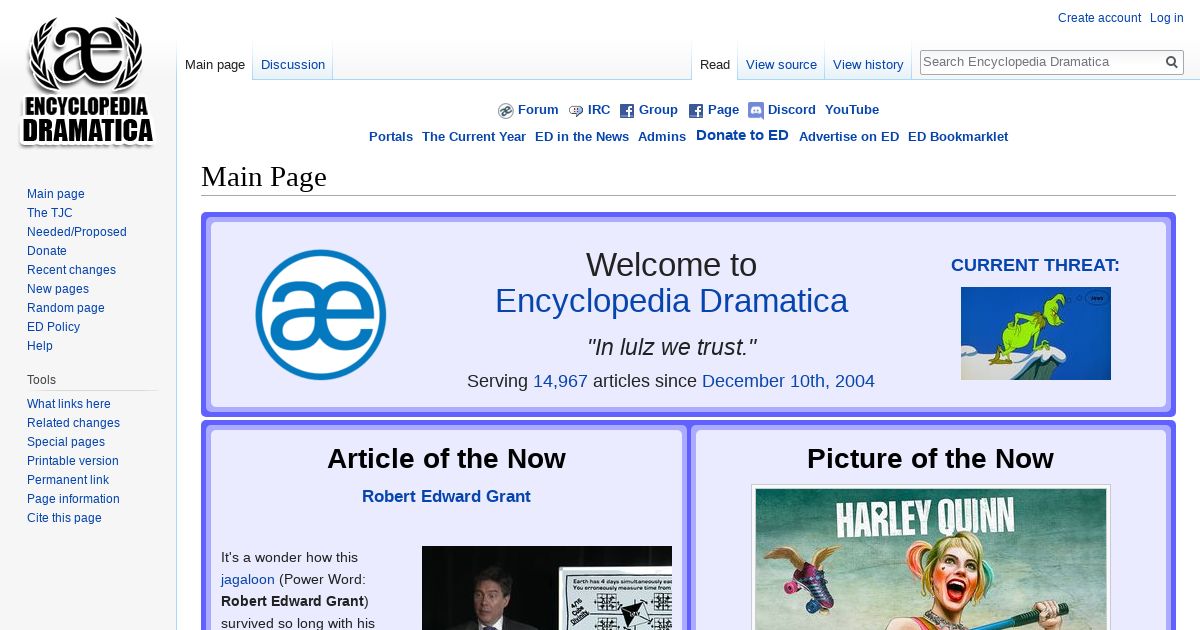The image size is (1200, 630).
Task: Click the Encyclopedia Dramatica welcome title link
Action: coord(671,301)
